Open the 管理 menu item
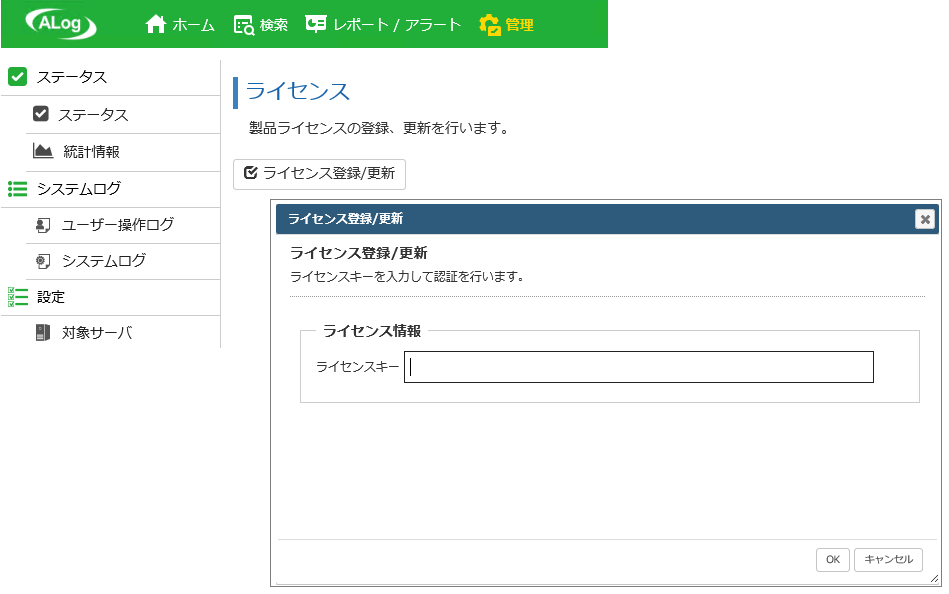Viewport: 949px width, 594px height. click(x=507, y=25)
